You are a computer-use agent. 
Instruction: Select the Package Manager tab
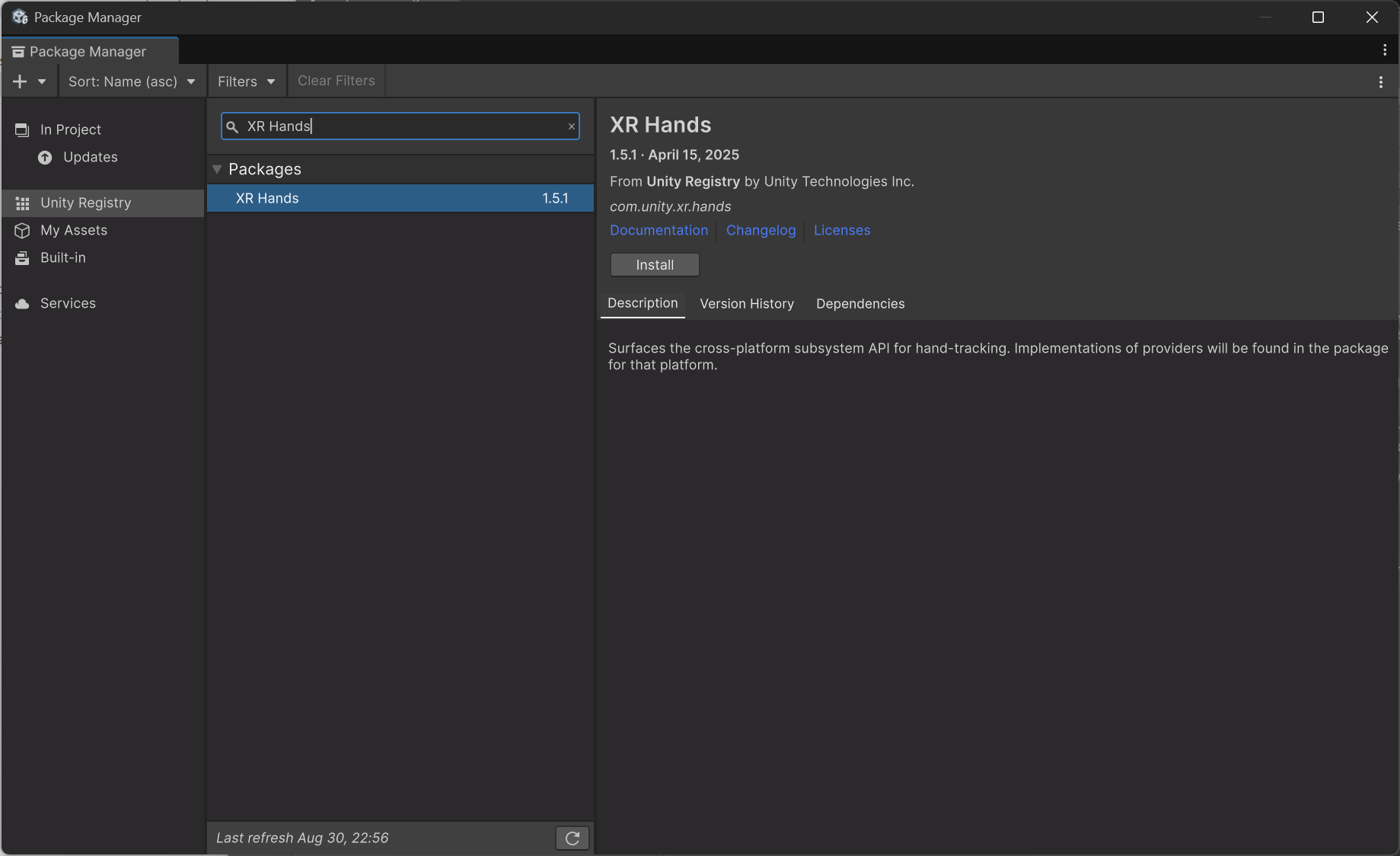click(x=90, y=52)
